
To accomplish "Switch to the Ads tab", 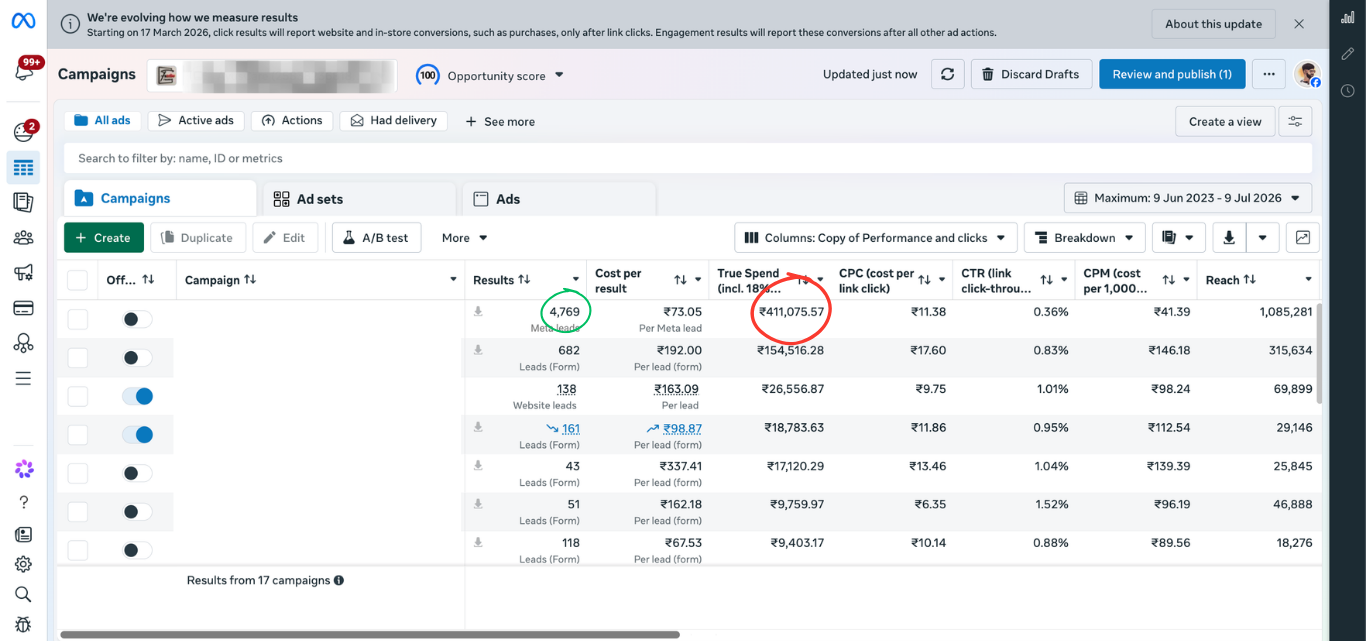I will 558,199.
